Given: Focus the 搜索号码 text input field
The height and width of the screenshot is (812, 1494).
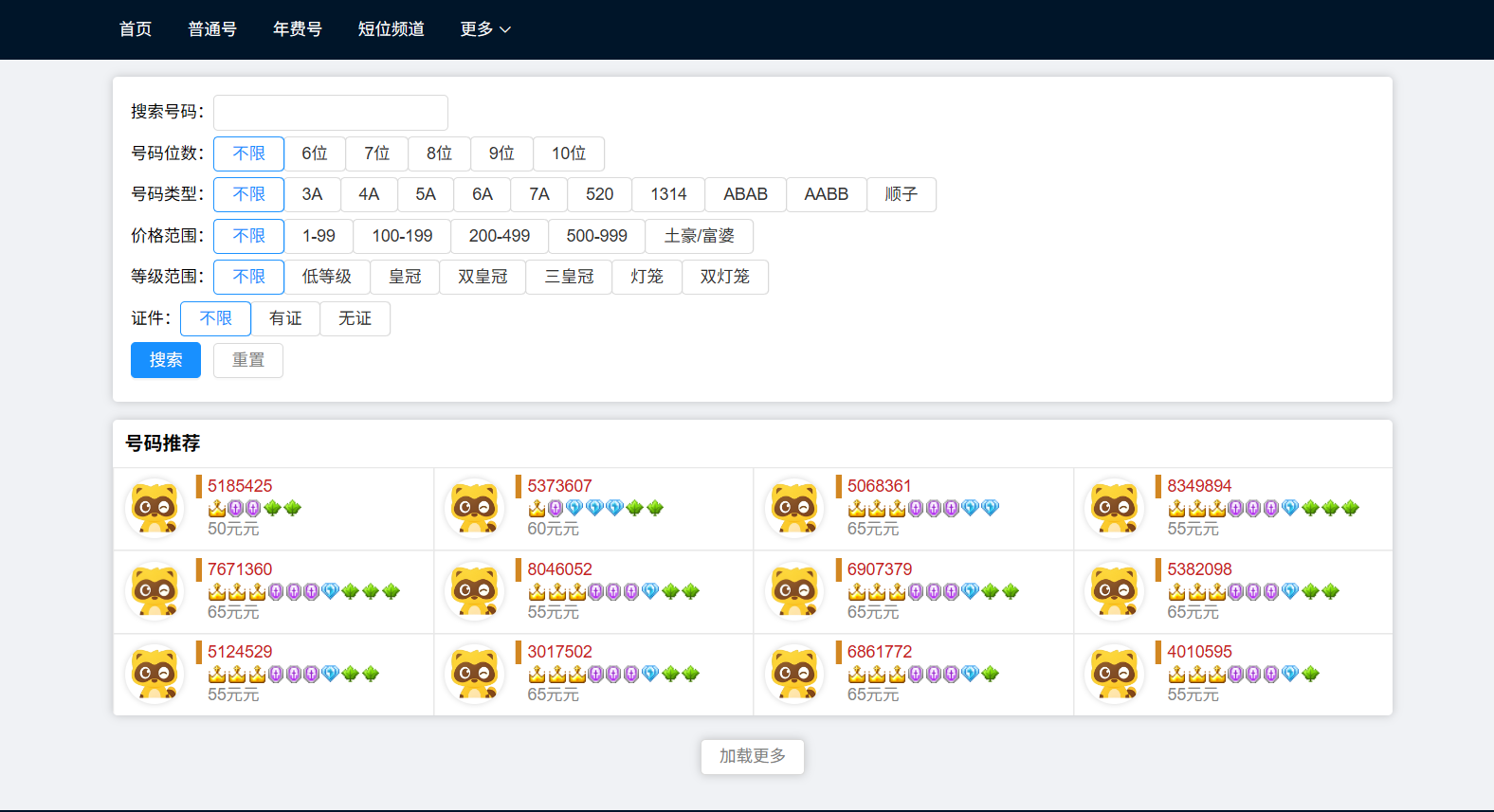Looking at the screenshot, I should click(x=330, y=113).
